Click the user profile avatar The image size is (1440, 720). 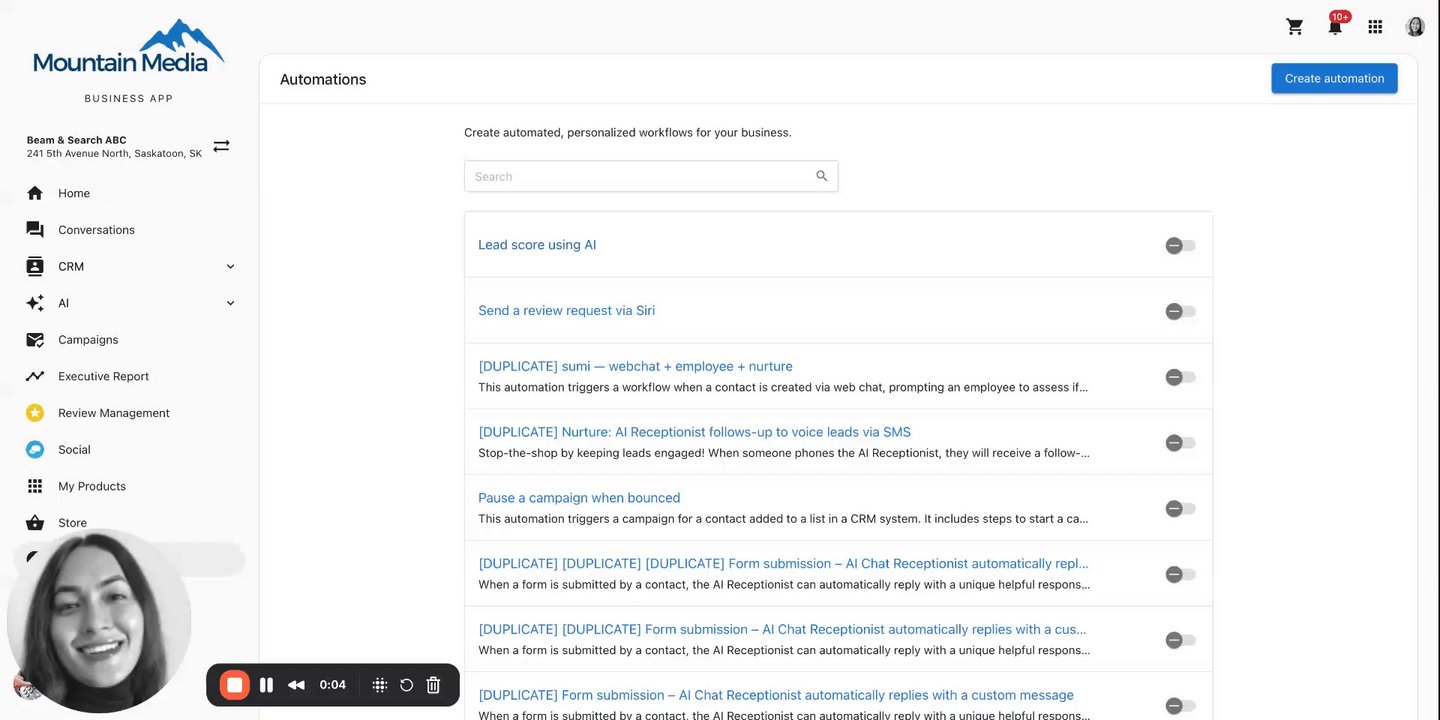pyautogui.click(x=1415, y=27)
